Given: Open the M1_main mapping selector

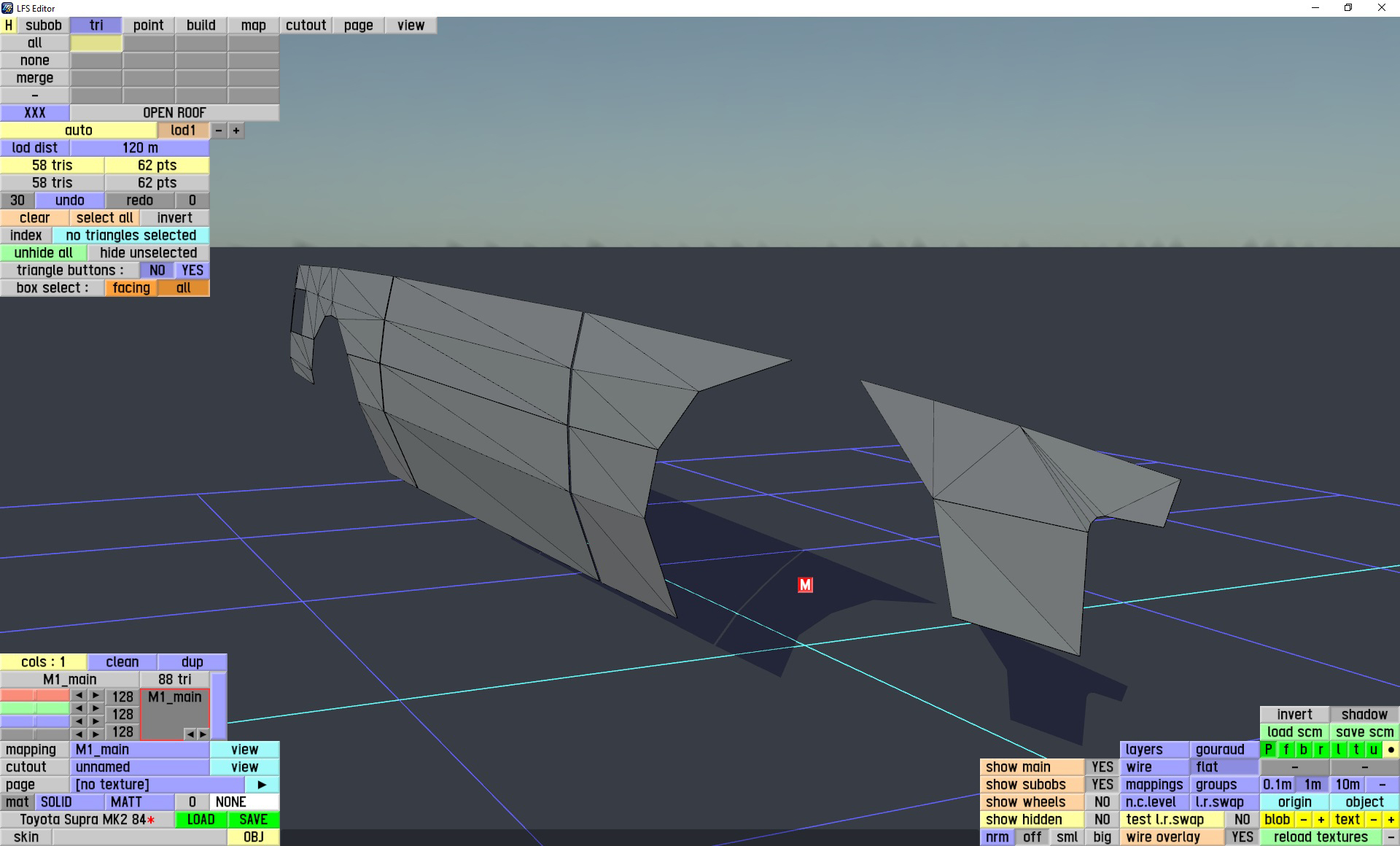Looking at the screenshot, I should pyautogui.click(x=139, y=749).
